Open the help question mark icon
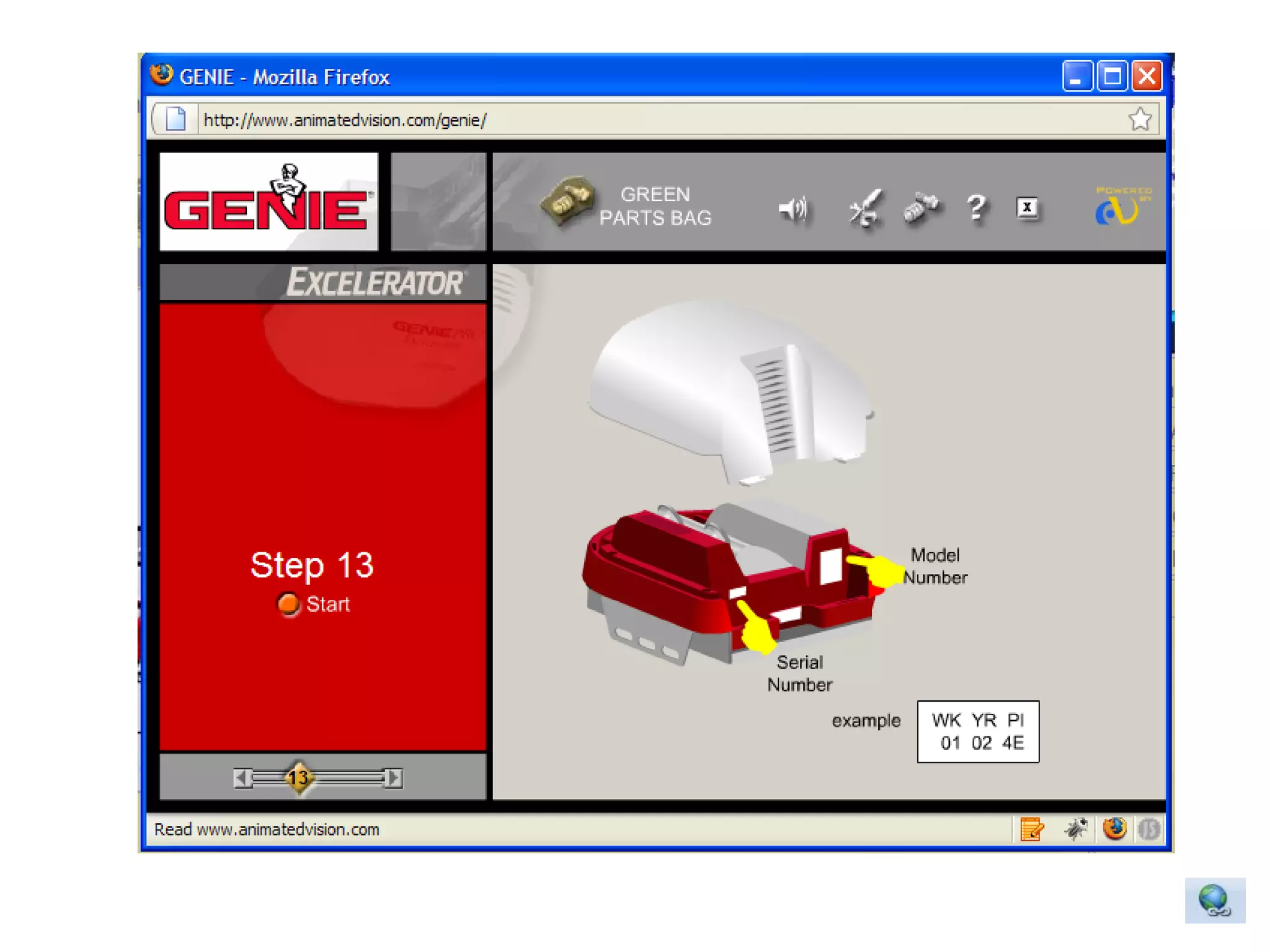Image resolution: width=1270 pixels, height=952 pixels. point(976,208)
